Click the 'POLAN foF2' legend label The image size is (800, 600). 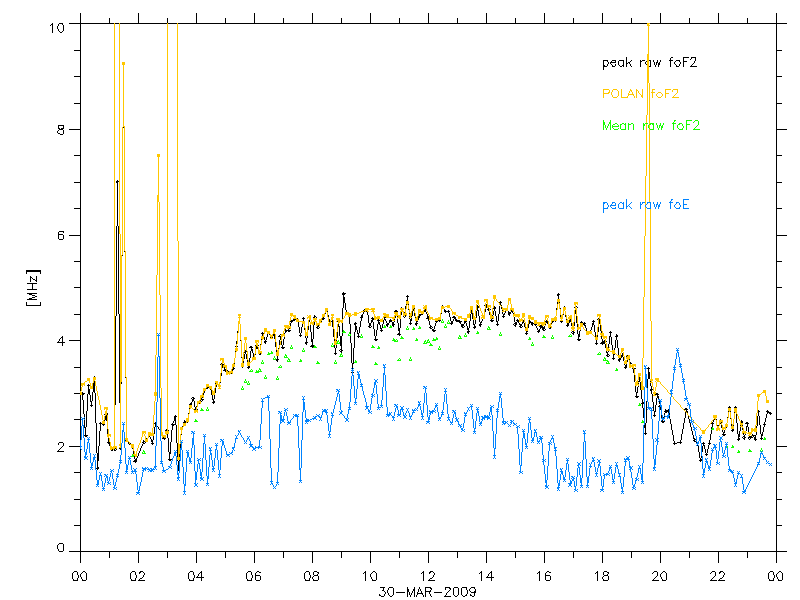pos(640,94)
